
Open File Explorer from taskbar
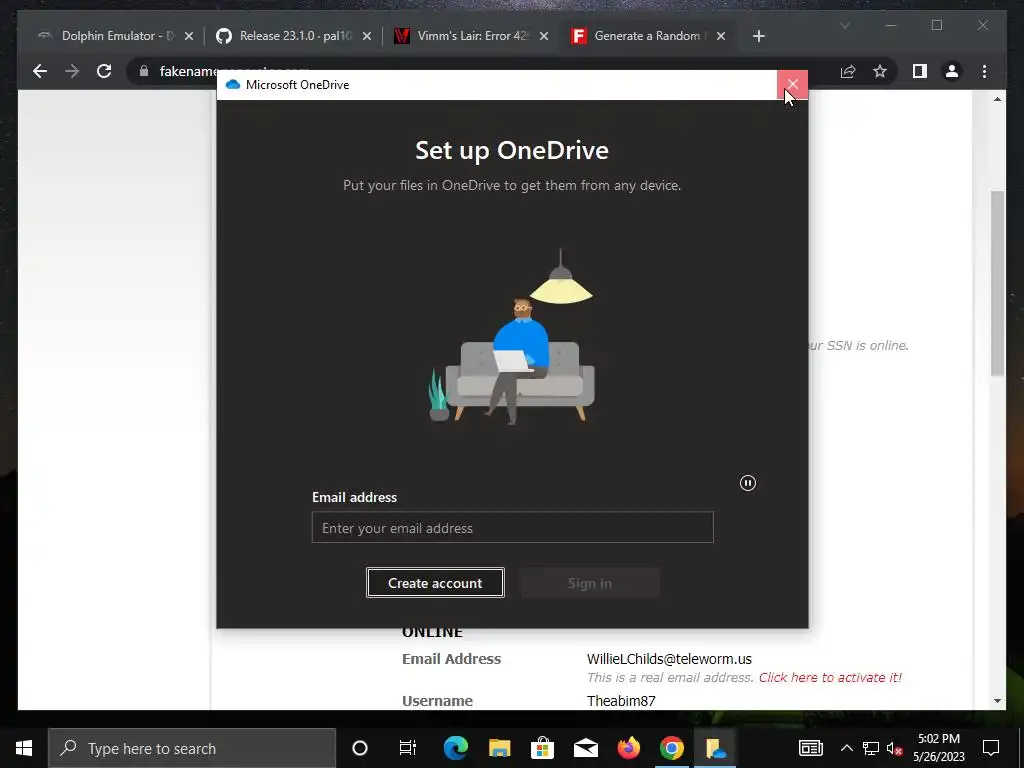[x=500, y=748]
